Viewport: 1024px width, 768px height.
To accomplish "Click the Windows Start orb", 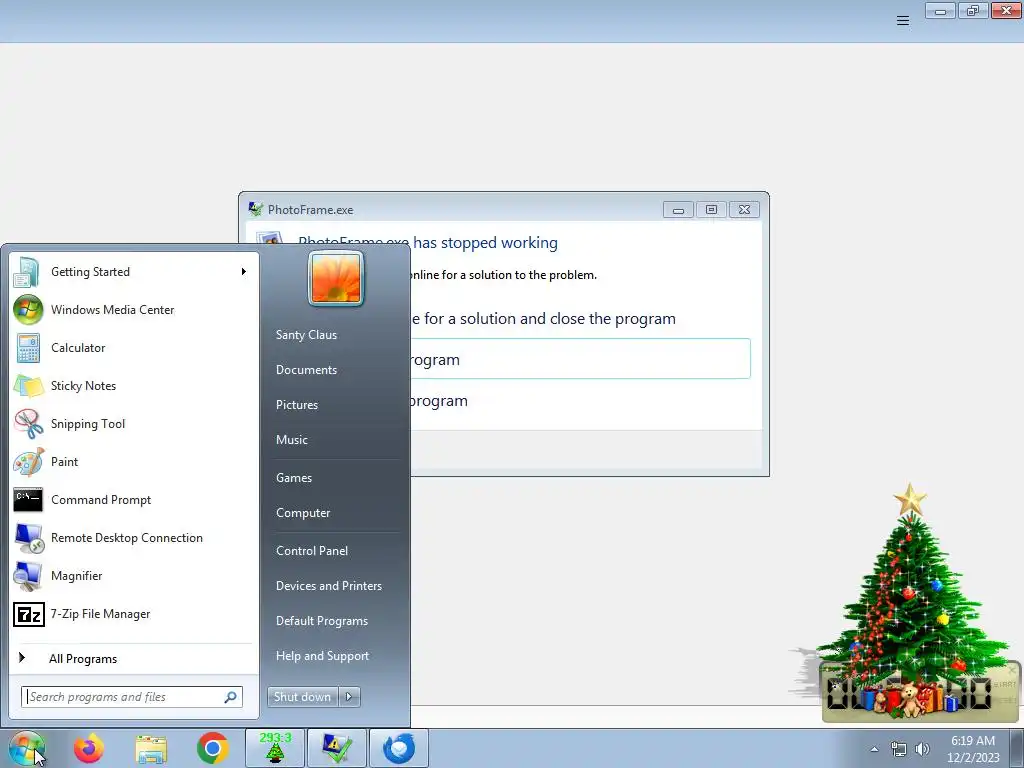I will tap(26, 748).
